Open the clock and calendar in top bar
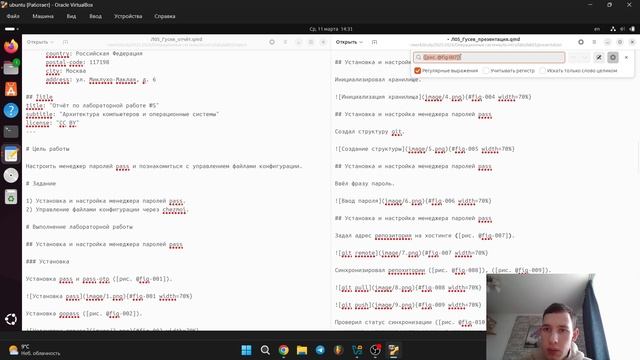The height and width of the screenshot is (360, 640). coord(331,29)
